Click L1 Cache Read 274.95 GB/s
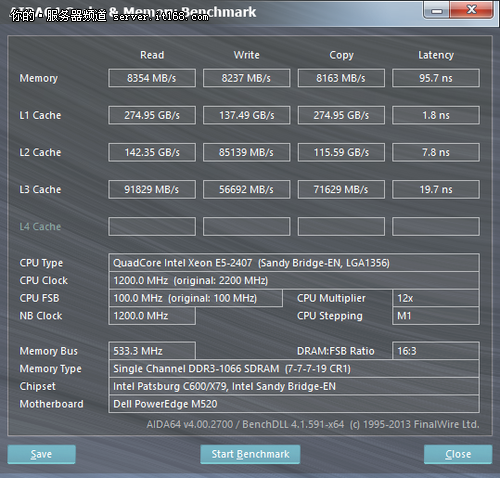Image resolution: width=500 pixels, height=478 pixels. tap(152, 115)
